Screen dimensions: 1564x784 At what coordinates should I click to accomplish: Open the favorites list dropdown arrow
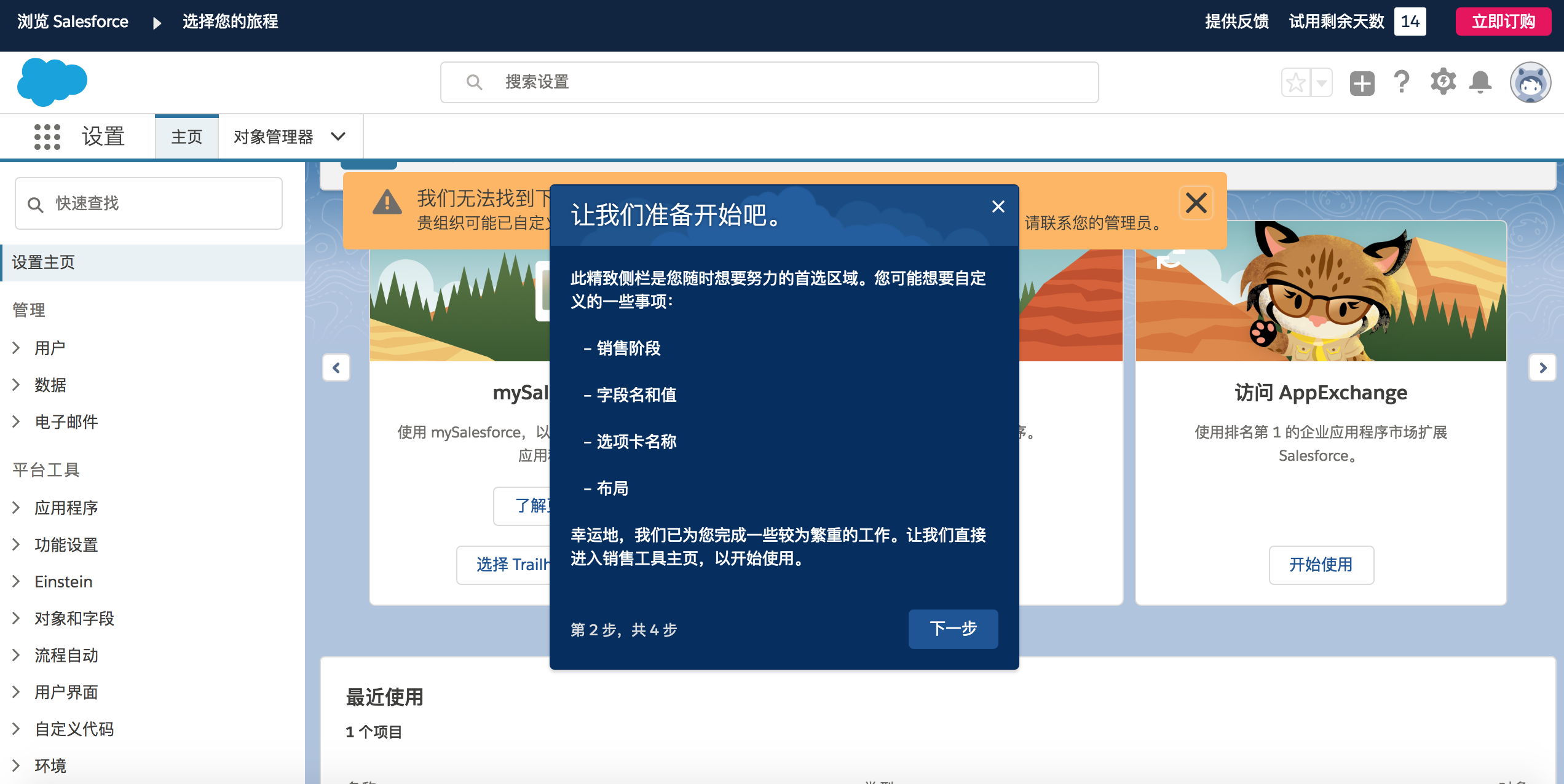pos(1321,82)
